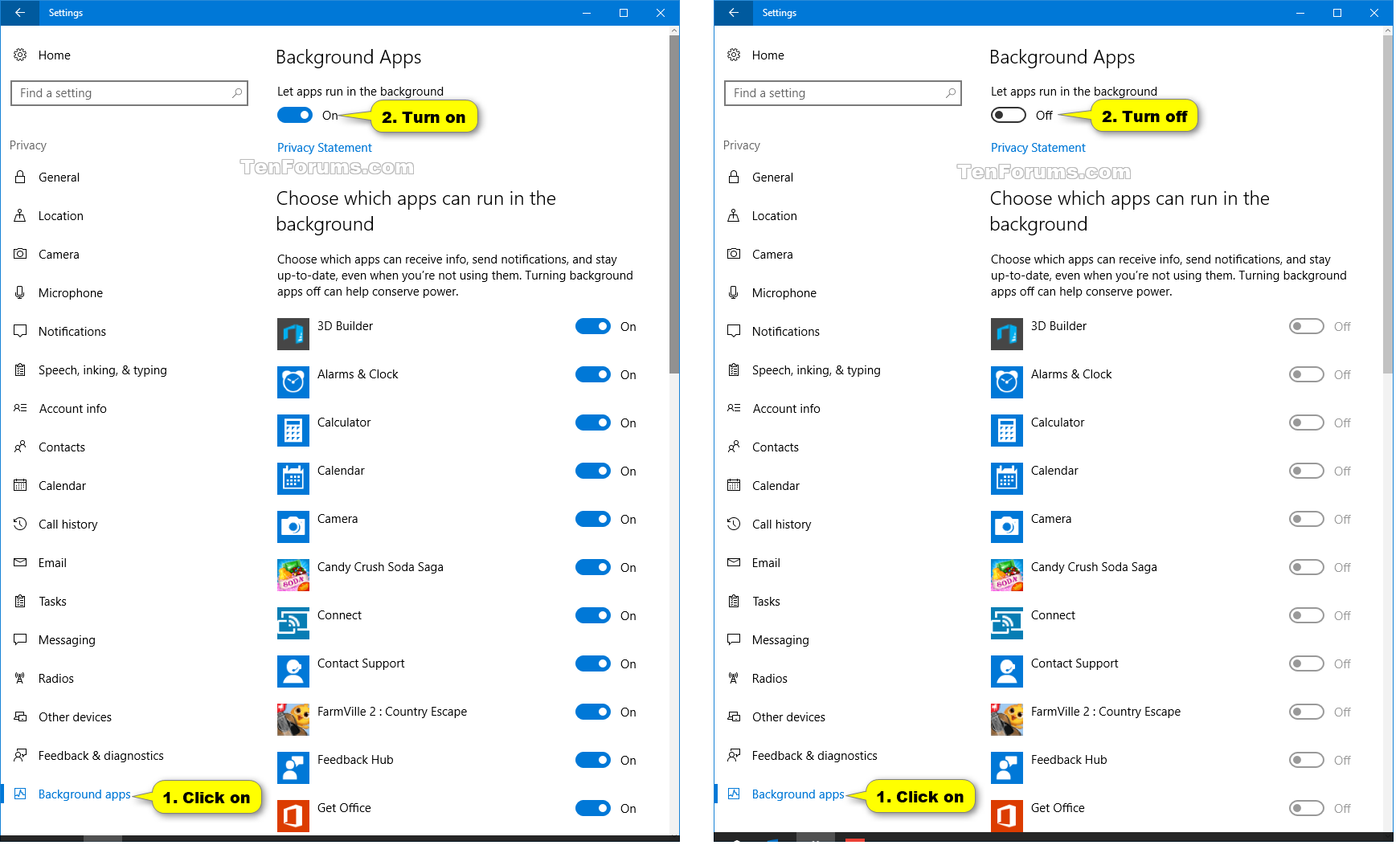Click Email envelope icon in right window
This screenshot has width=1400, height=845.
(x=734, y=562)
